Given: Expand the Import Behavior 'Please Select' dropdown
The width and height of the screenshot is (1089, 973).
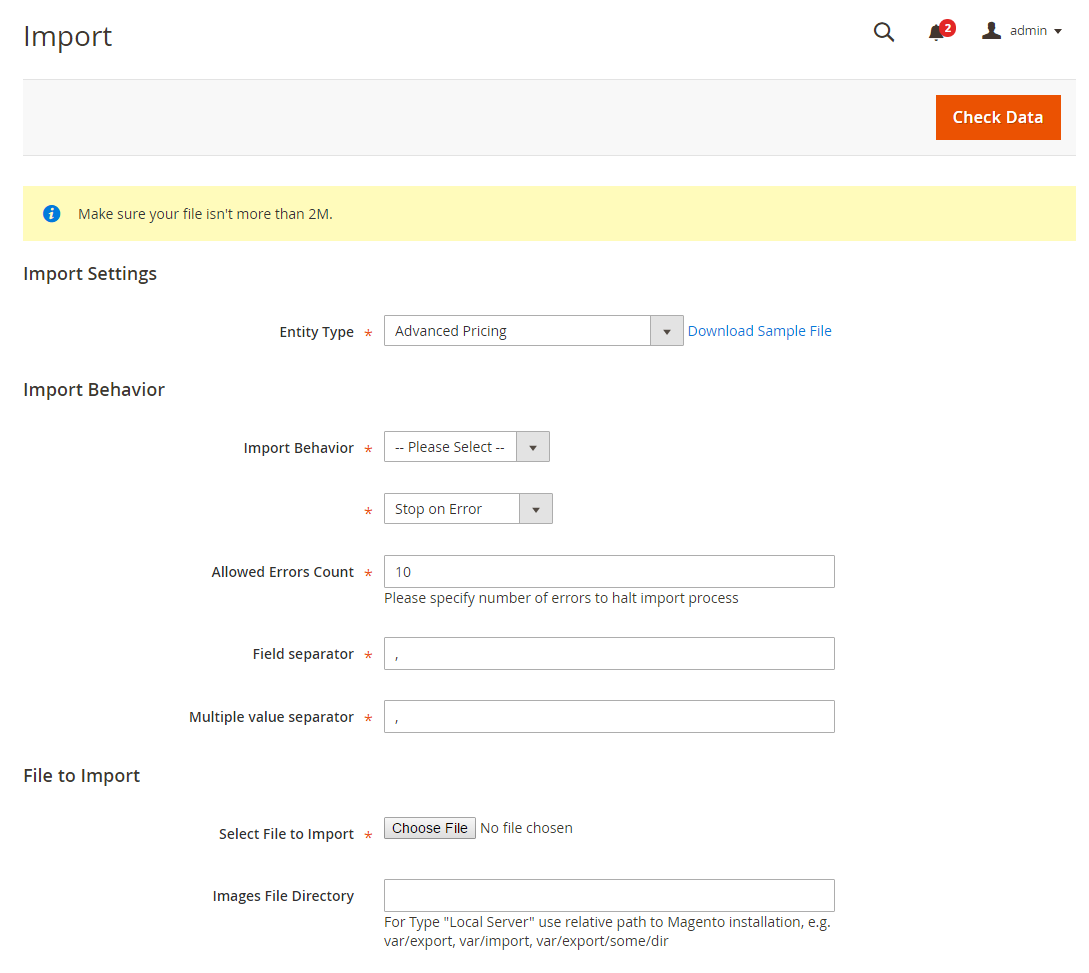Looking at the screenshot, I should pyautogui.click(x=466, y=447).
